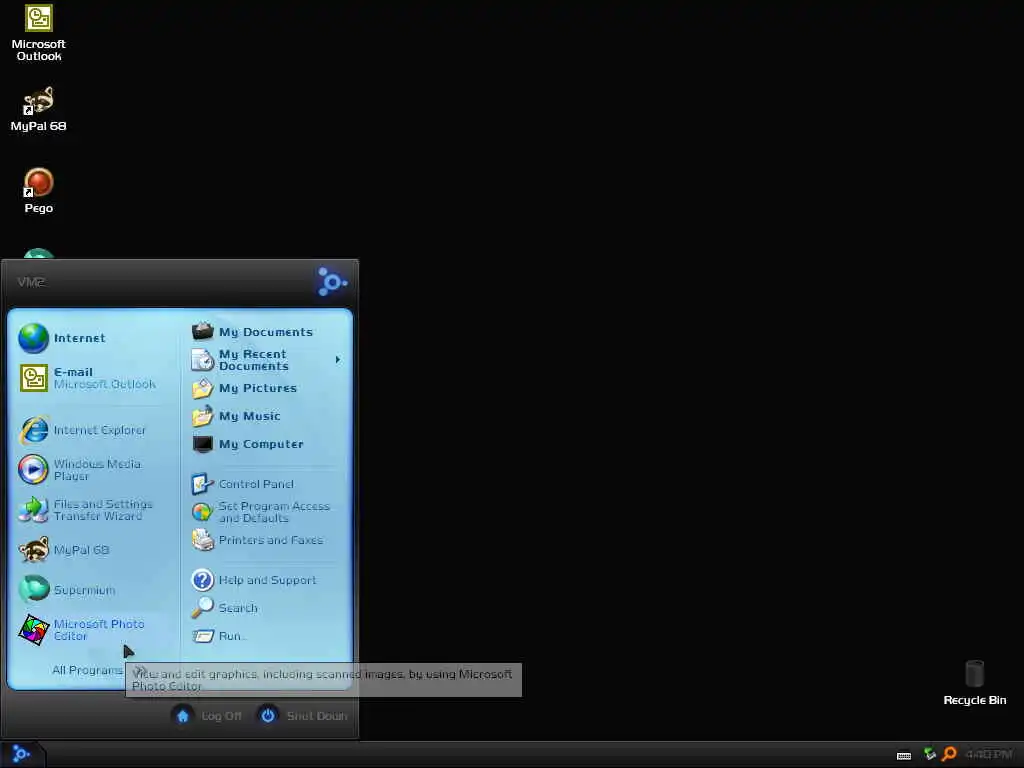
Task: Click the keyboard tray icon
Action: click(904, 756)
